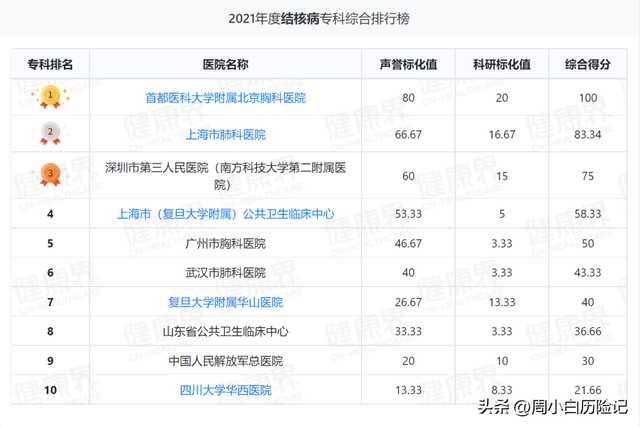This screenshot has width=640, height=427.
Task: Click reputation value 26.67 cell
Action: coord(408,302)
